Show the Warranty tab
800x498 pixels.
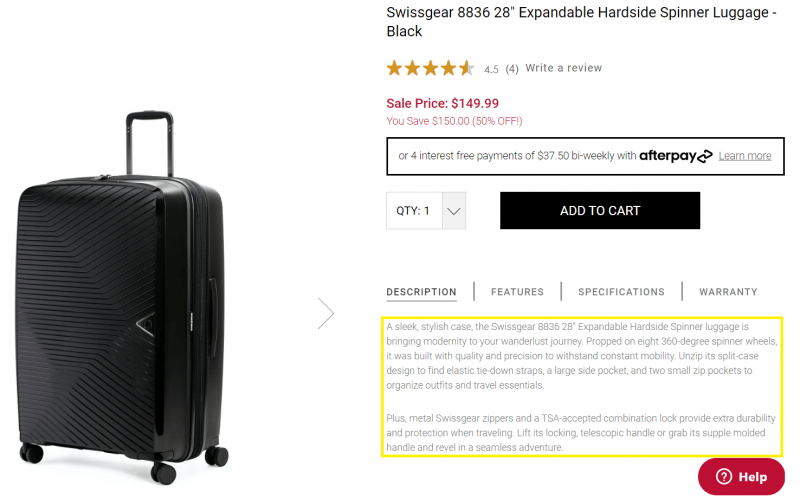(728, 292)
